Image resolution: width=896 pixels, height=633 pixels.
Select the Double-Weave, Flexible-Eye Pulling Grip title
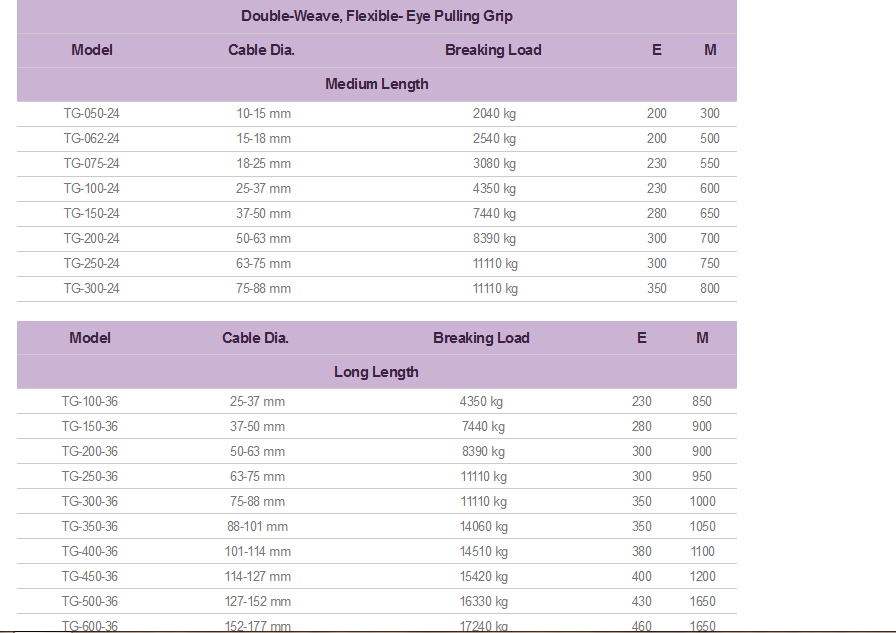tap(377, 16)
